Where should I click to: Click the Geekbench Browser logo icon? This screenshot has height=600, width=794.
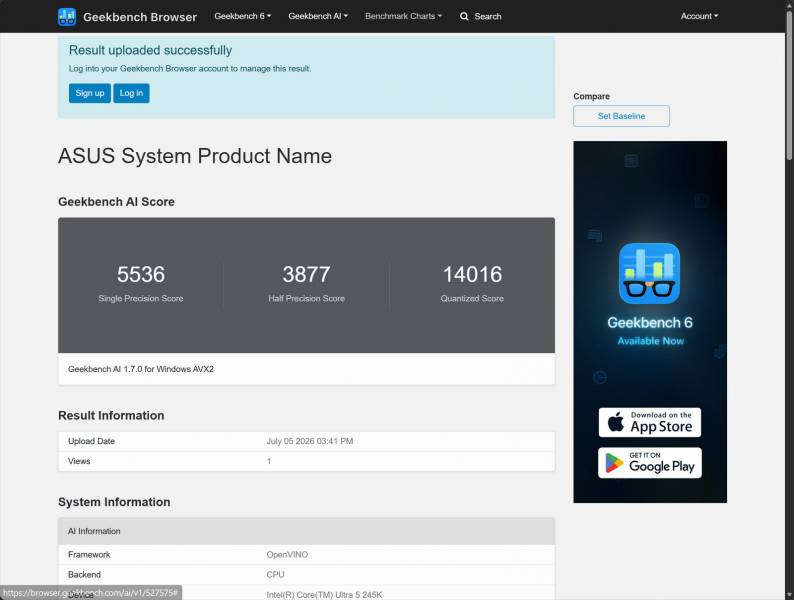[x=67, y=17]
